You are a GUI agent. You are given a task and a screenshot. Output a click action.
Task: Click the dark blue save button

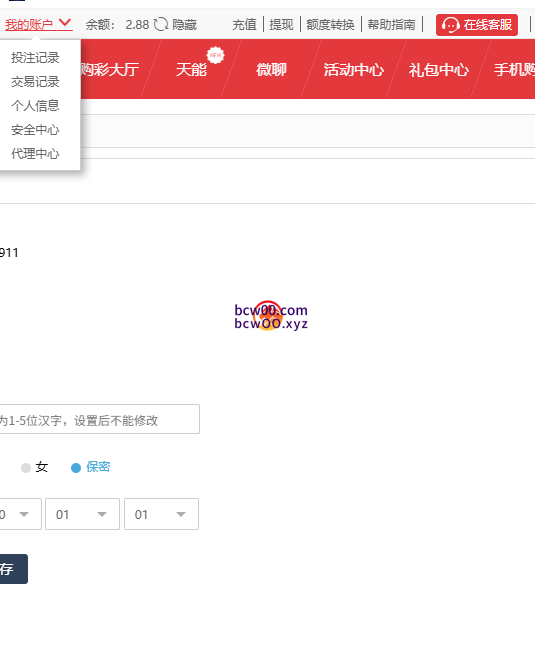(14, 569)
